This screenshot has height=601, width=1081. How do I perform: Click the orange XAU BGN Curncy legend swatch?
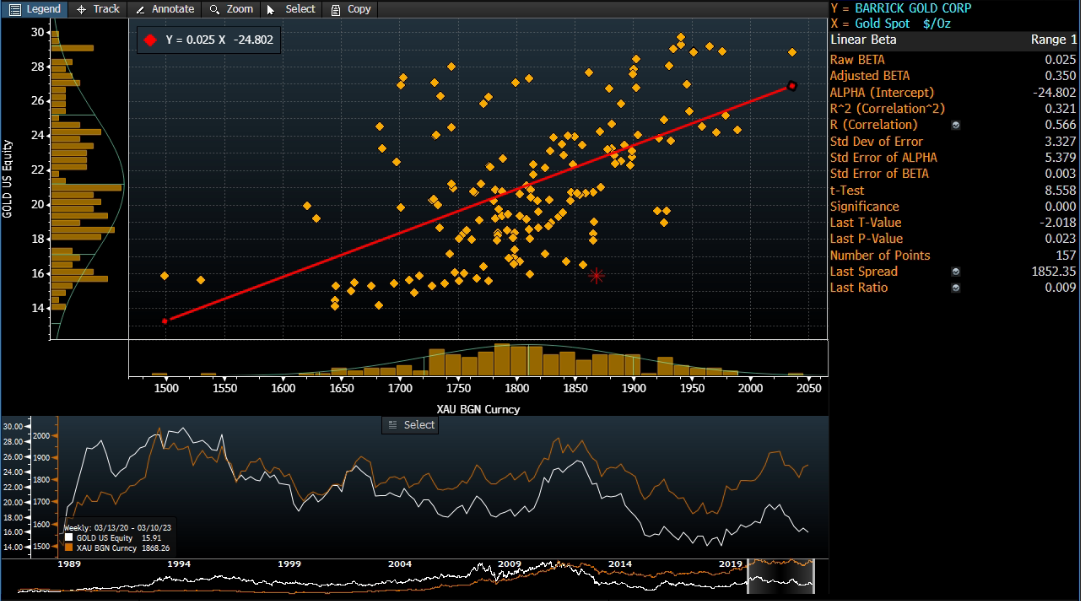coord(68,548)
